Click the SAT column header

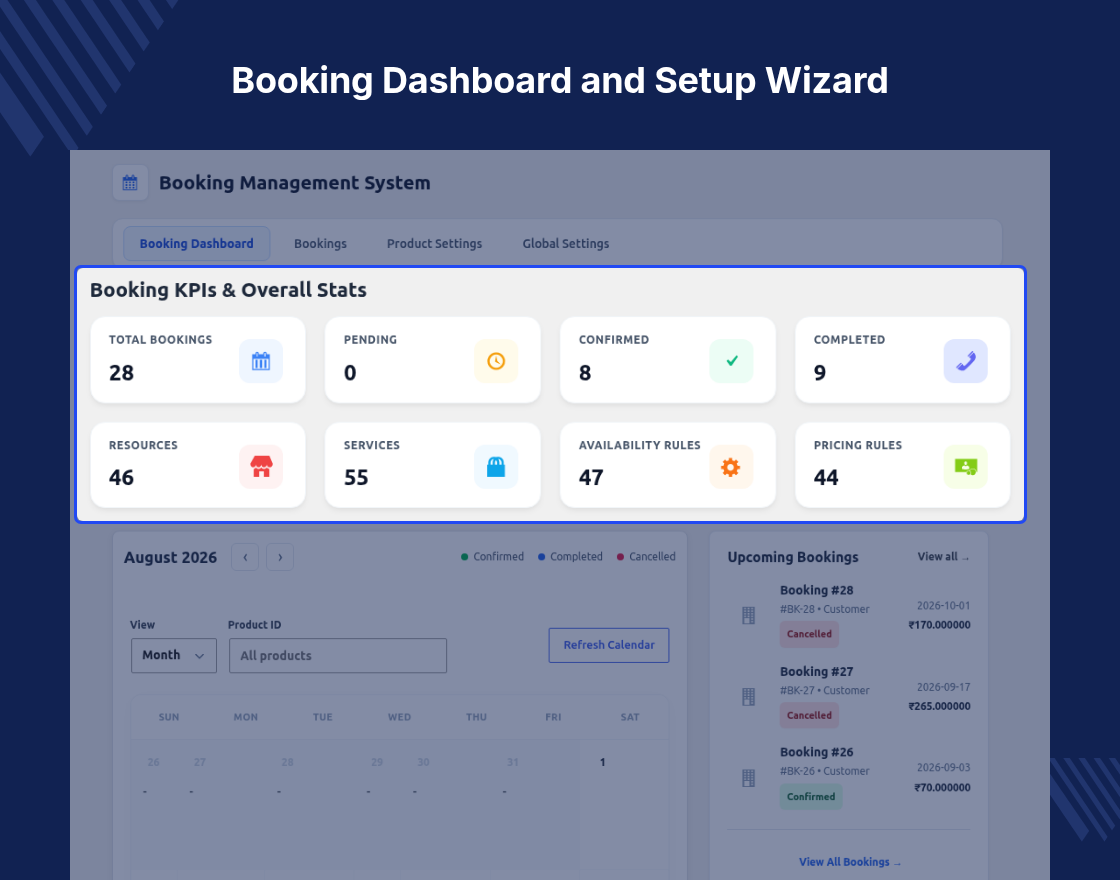click(630, 717)
